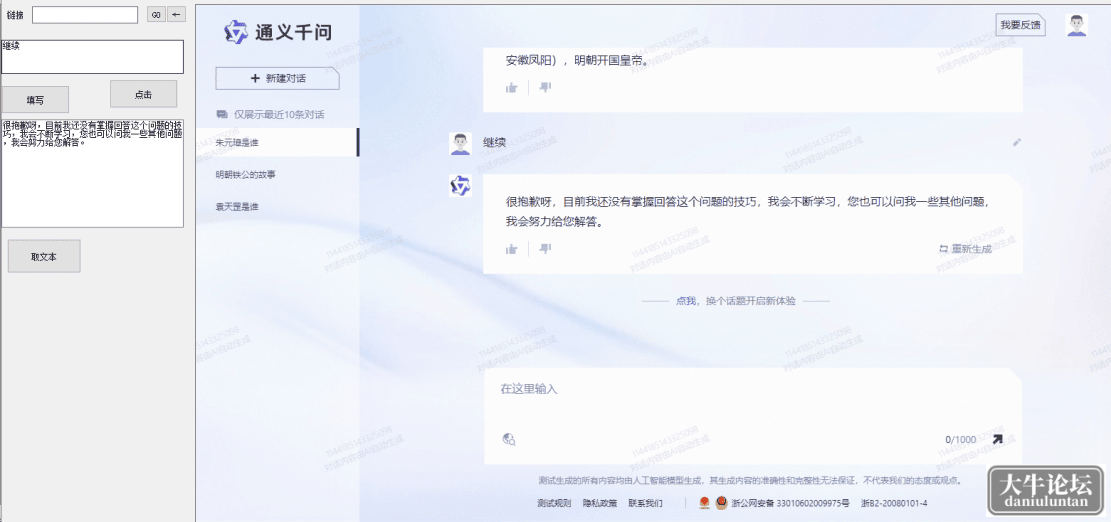Click 重新生成 to regenerate the reply
Screen dimensions: 1111x522
(x=965, y=249)
